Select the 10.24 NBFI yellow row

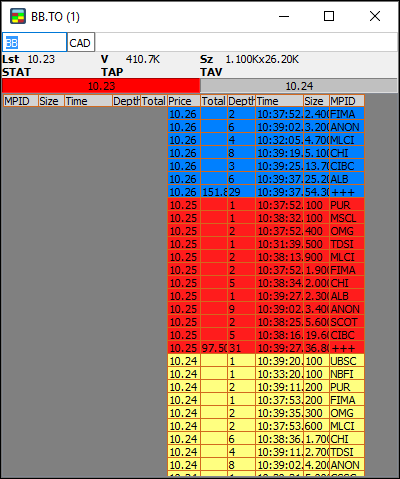tap(266, 374)
